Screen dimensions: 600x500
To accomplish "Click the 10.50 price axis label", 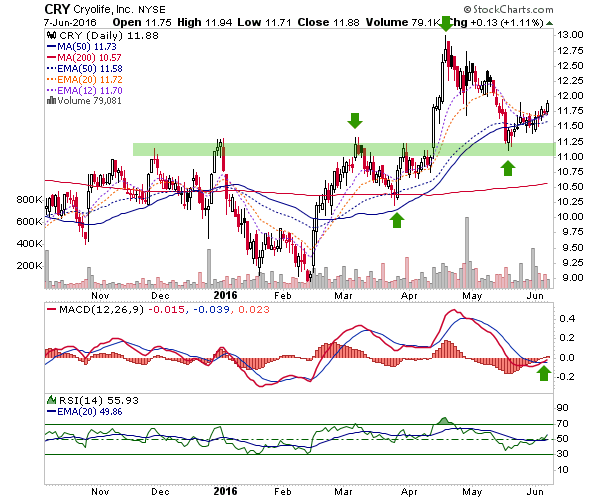I will point(570,187).
